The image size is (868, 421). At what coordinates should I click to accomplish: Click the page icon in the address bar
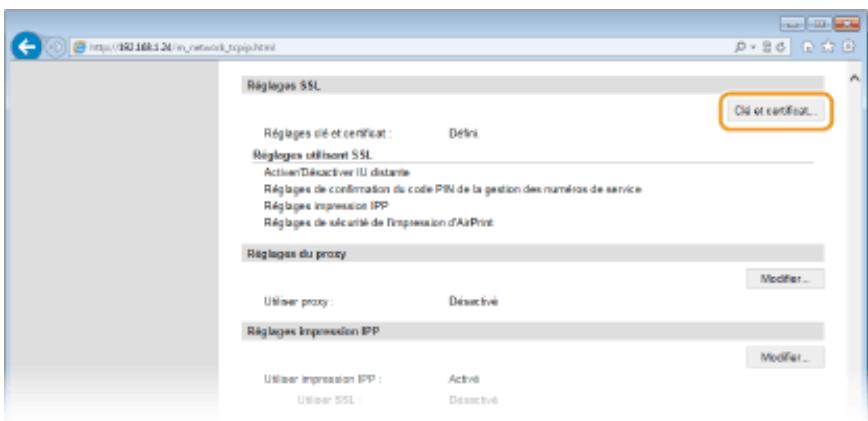coord(79,47)
